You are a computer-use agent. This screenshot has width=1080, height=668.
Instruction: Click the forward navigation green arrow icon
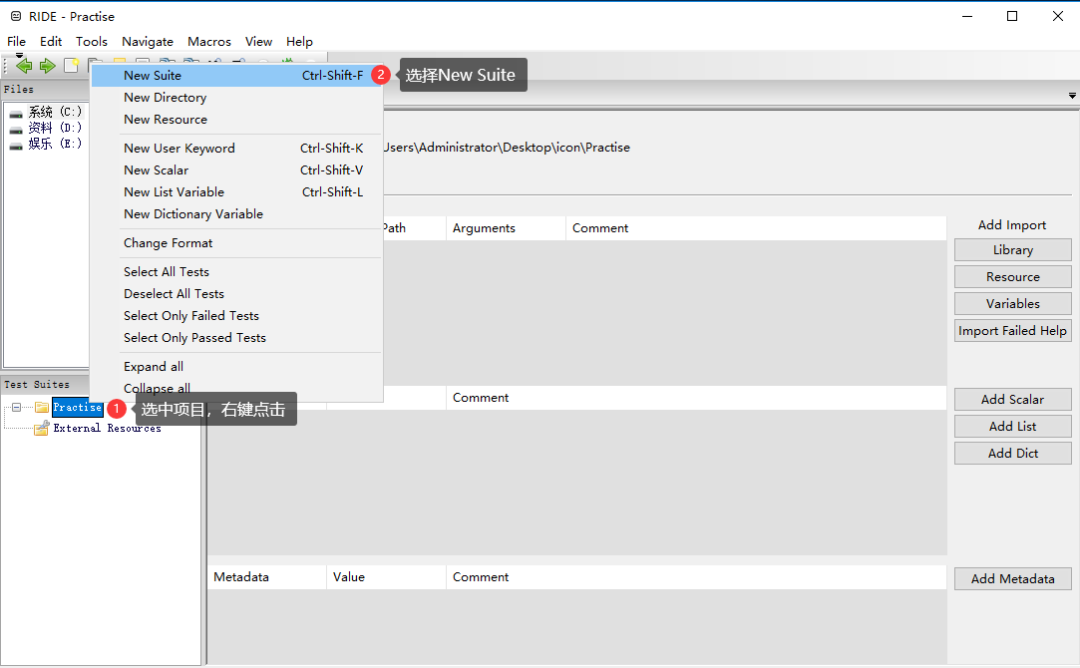point(46,65)
